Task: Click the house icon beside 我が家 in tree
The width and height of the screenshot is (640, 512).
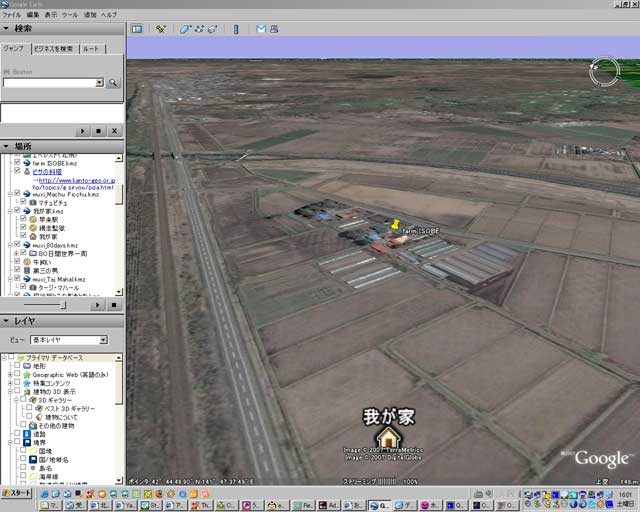Action: tap(33, 236)
